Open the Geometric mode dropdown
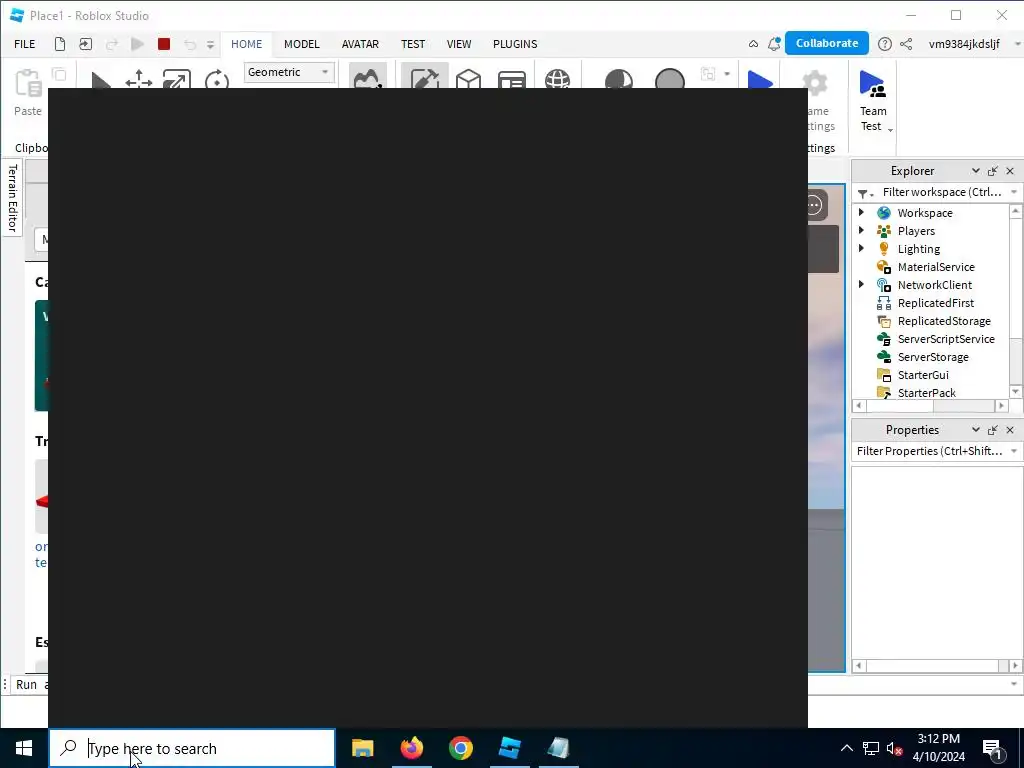This screenshot has width=1024, height=768. [289, 72]
